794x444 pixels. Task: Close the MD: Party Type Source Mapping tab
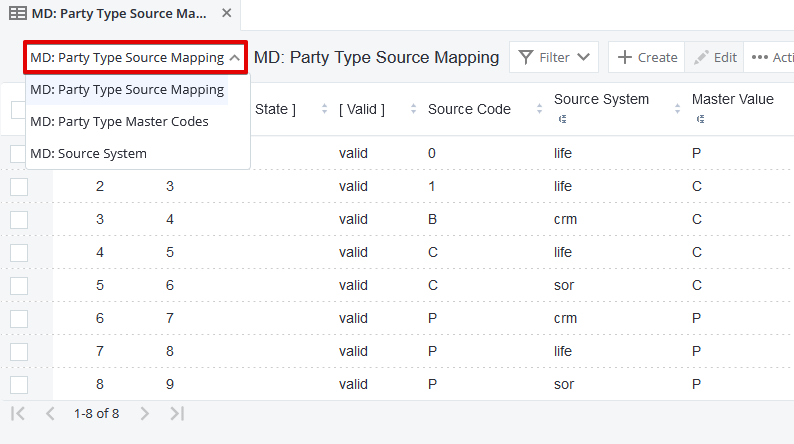click(x=226, y=14)
